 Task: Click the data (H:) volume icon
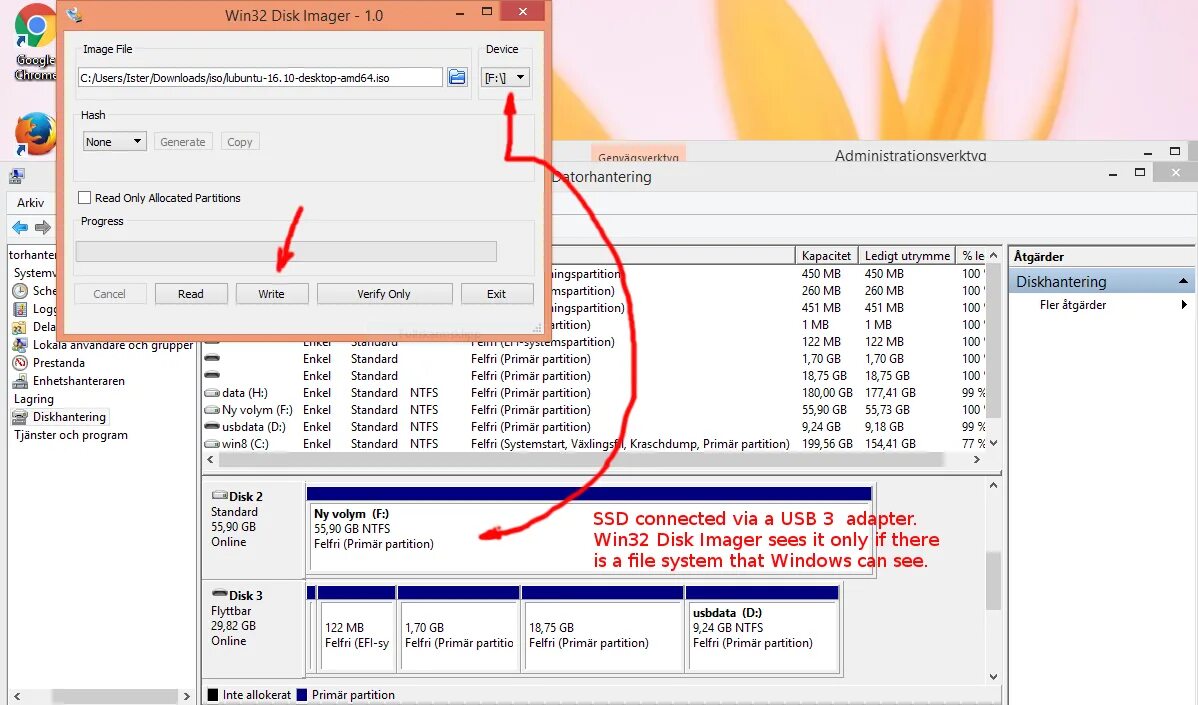coord(212,393)
